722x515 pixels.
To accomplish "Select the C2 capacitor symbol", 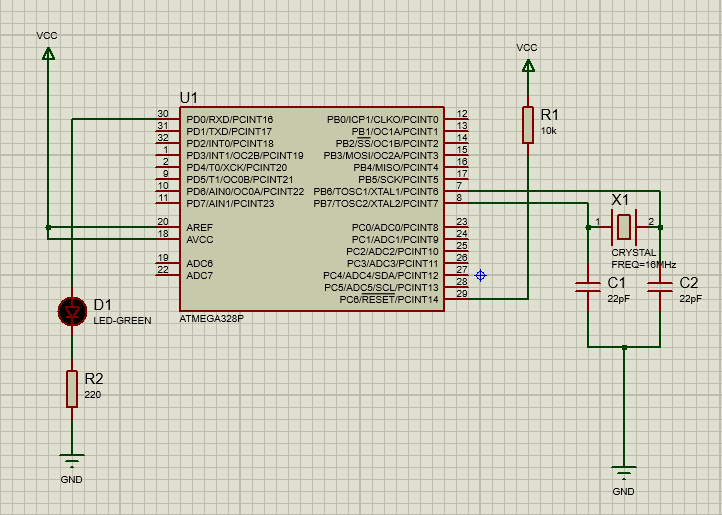I will (660, 288).
